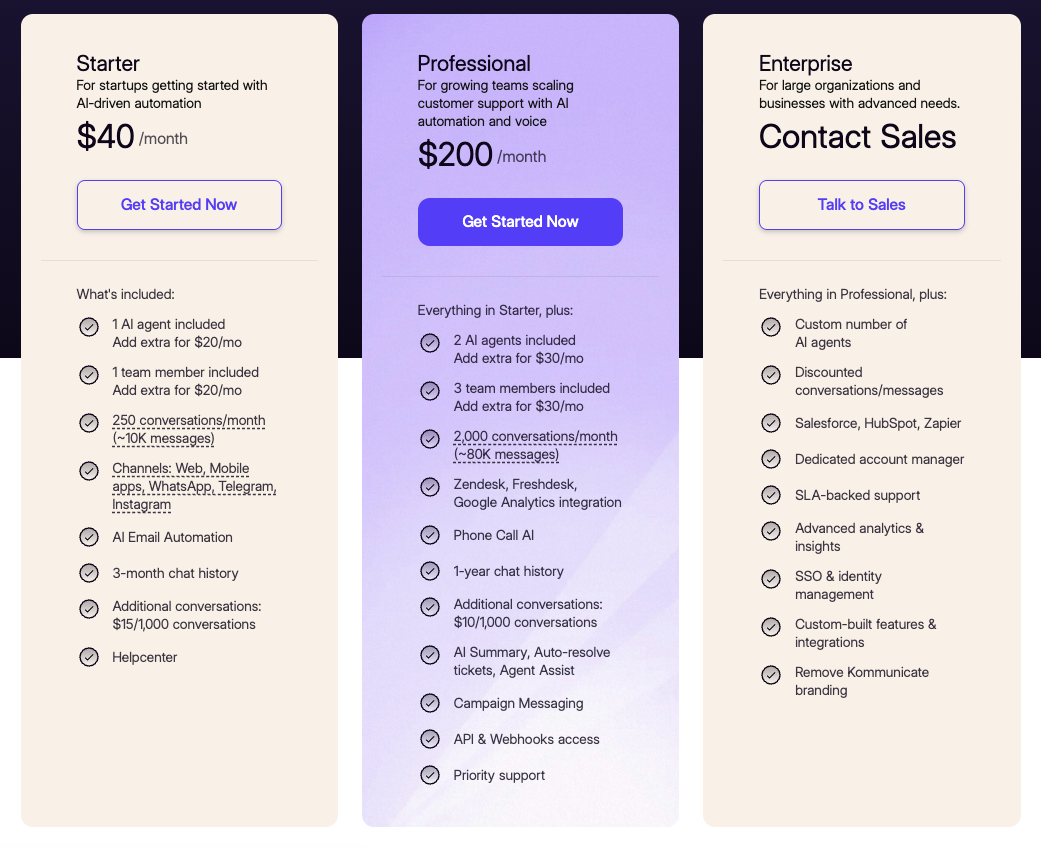
Task: Click the Talk to Sales button
Action: (x=861, y=205)
